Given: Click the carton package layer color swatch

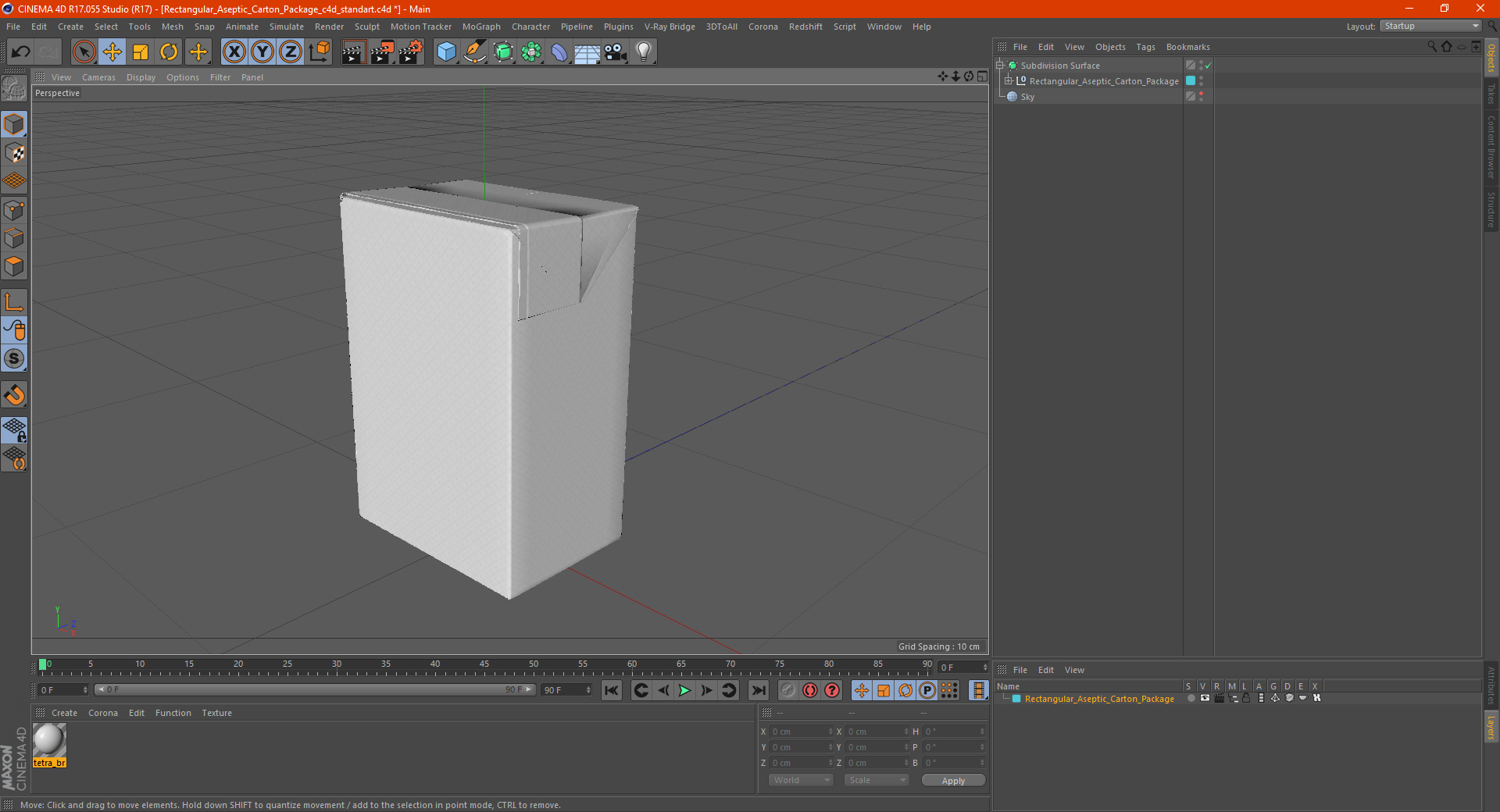Looking at the screenshot, I should point(1191,80).
